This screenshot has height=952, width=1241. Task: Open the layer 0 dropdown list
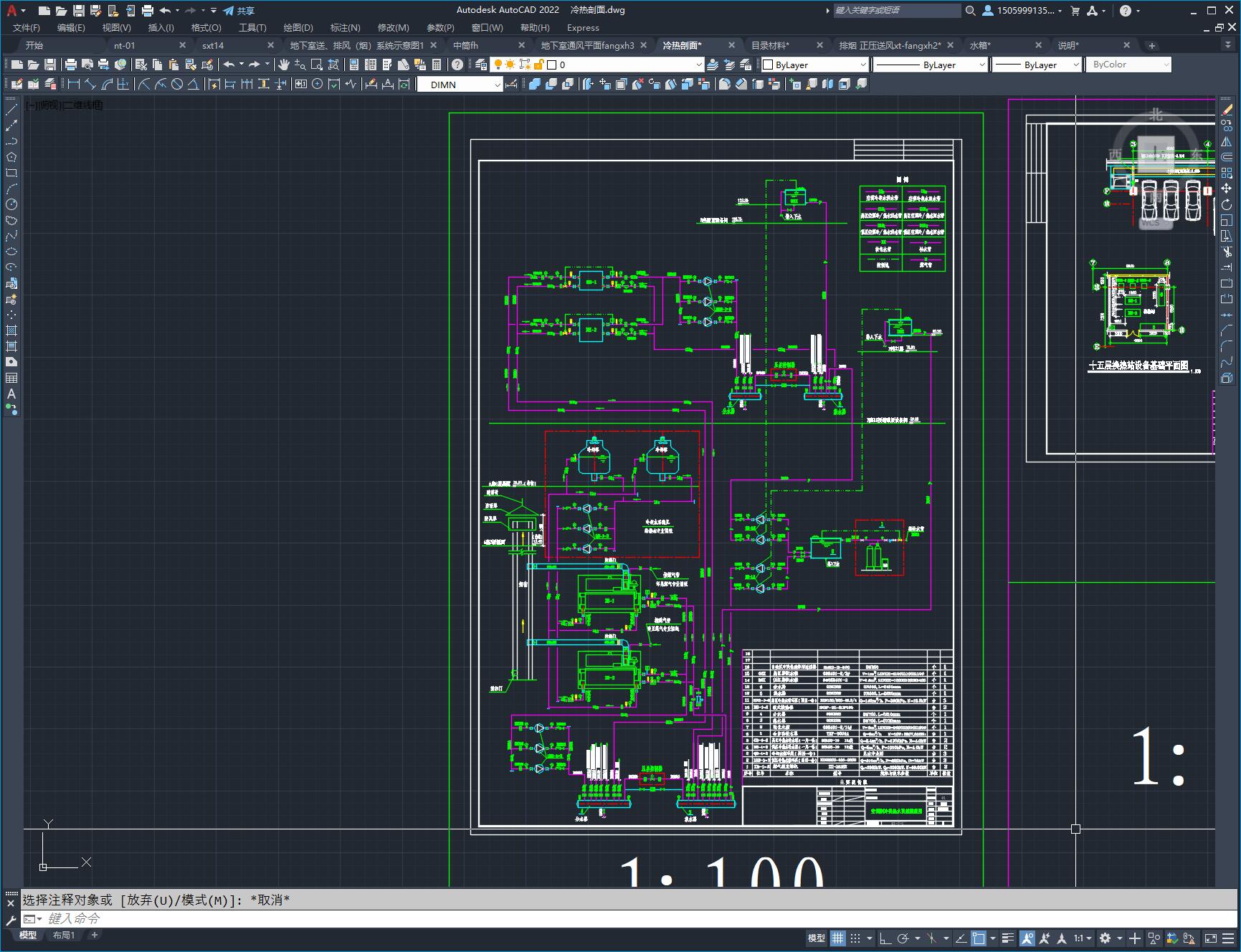click(624, 65)
